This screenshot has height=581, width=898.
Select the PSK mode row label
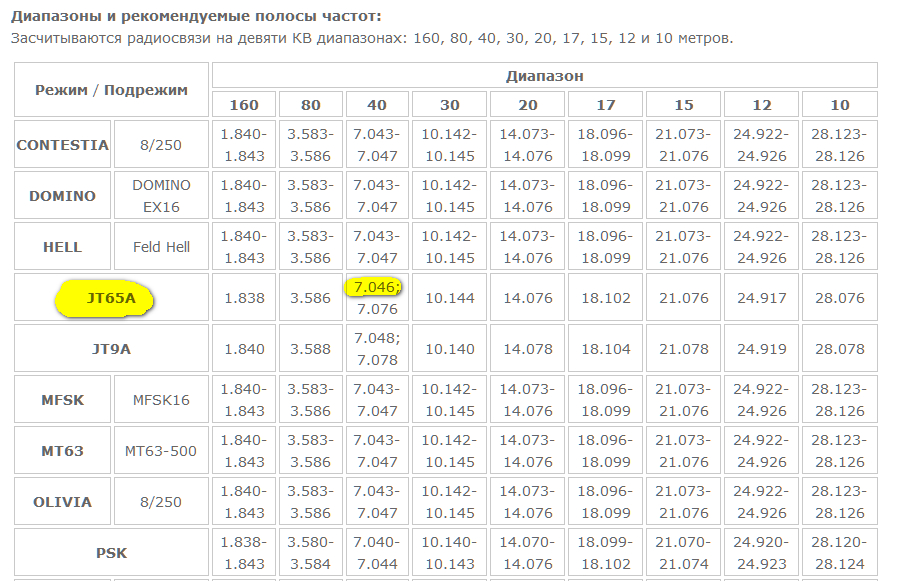(x=111, y=553)
